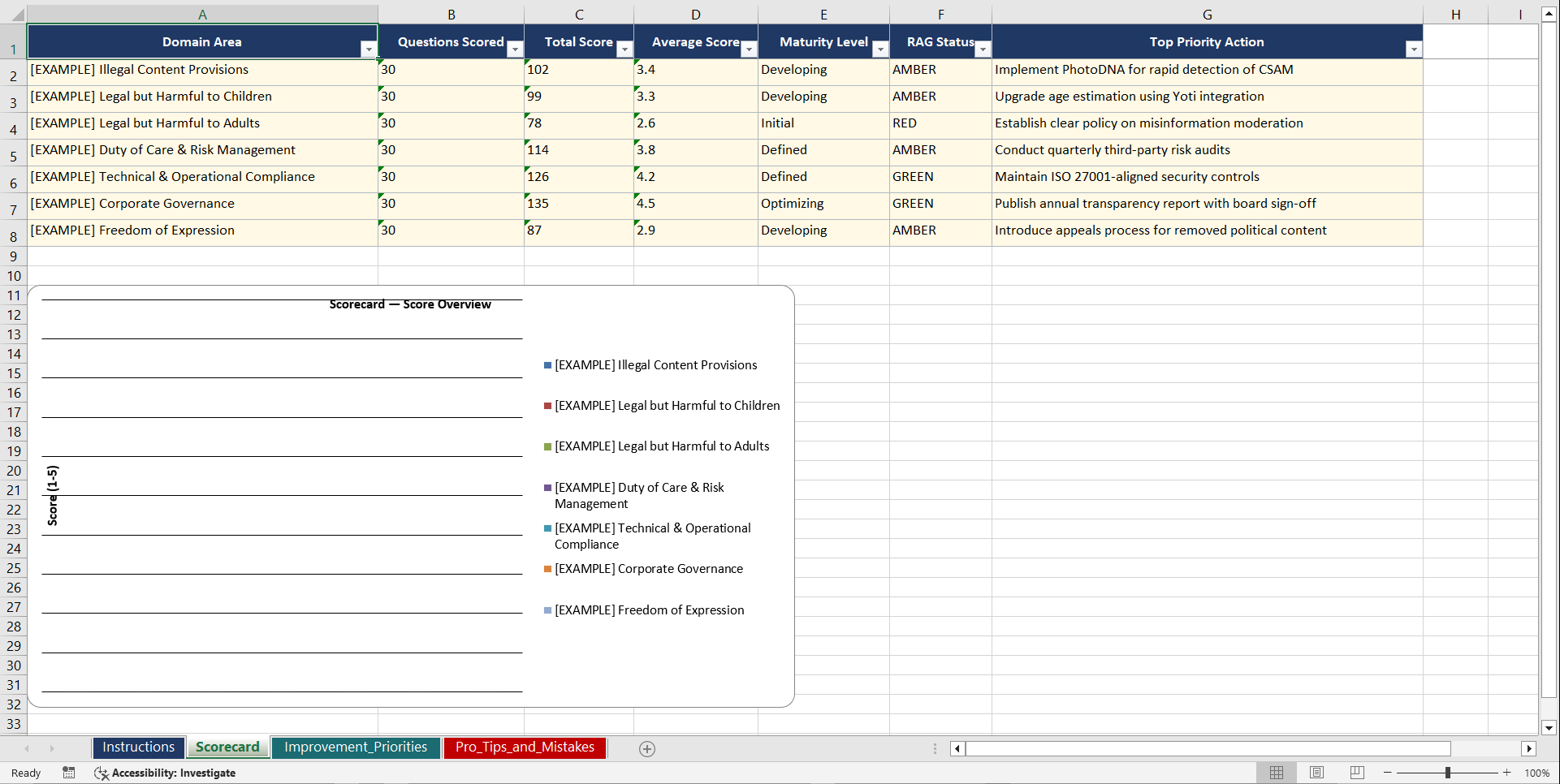Screen dimensions: 1560x784
Task: Switch to Page Layout view
Action: click(1316, 773)
